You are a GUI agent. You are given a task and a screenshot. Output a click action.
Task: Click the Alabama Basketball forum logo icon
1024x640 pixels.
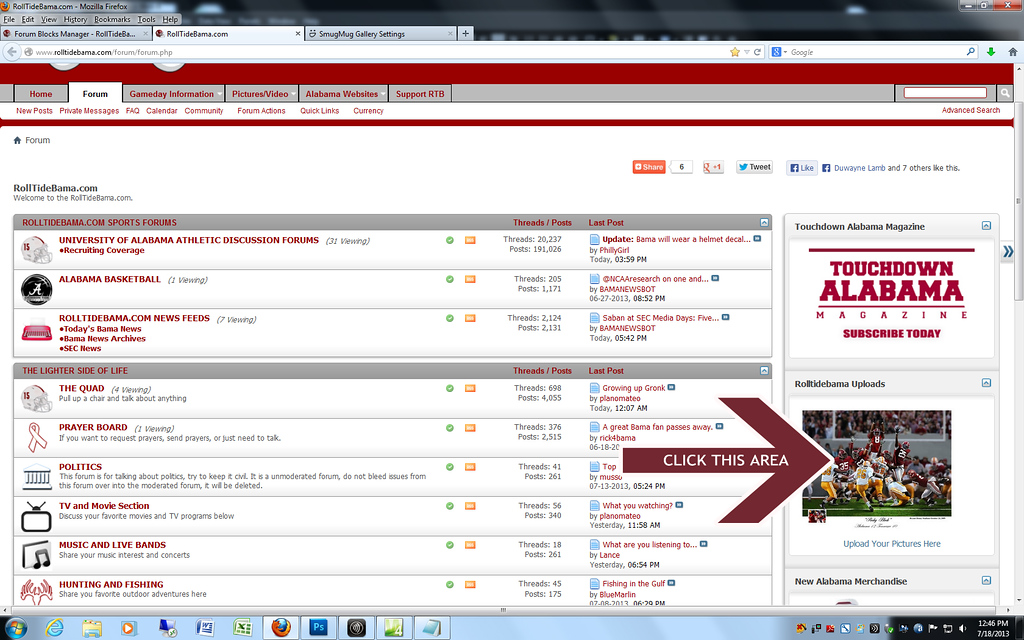click(37, 289)
